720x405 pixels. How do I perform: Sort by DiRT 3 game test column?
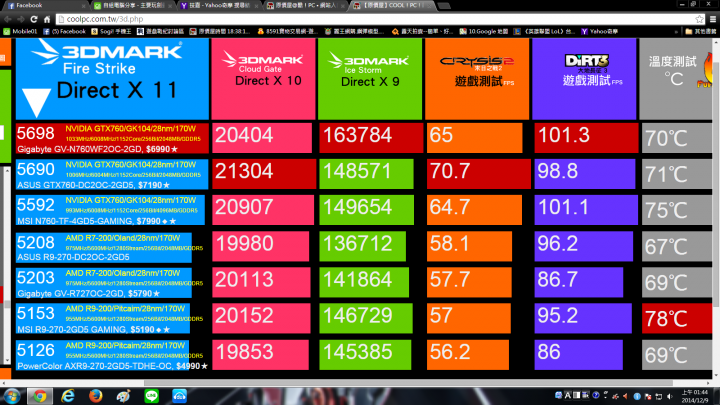(x=584, y=79)
